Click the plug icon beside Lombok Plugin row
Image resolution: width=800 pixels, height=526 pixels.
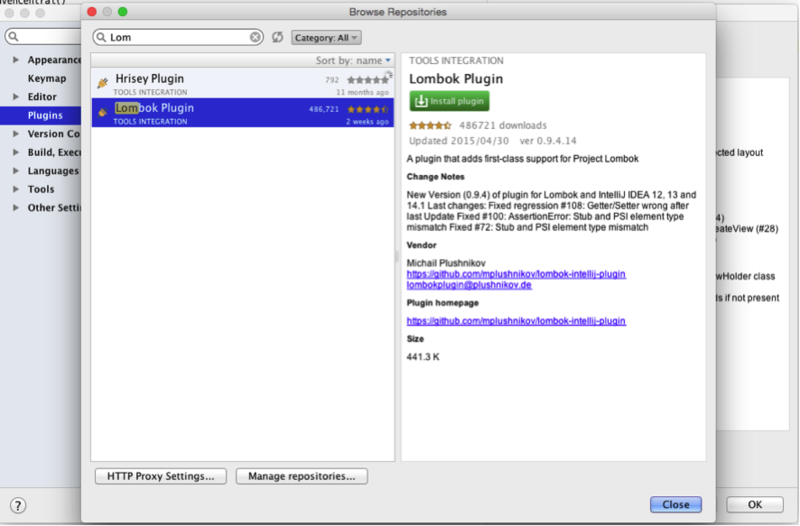pyautogui.click(x=103, y=112)
